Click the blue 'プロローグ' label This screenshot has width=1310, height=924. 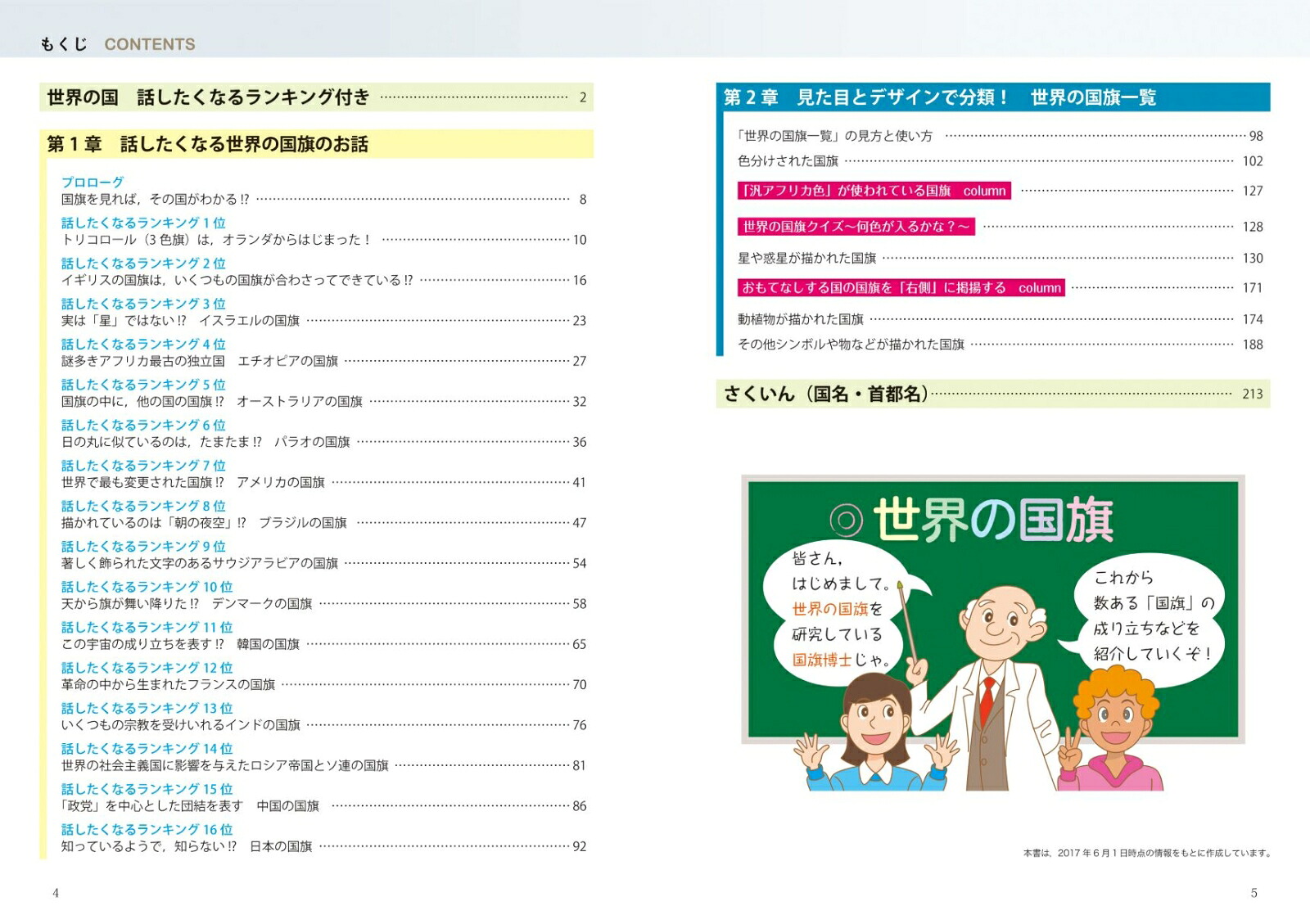tap(93, 182)
